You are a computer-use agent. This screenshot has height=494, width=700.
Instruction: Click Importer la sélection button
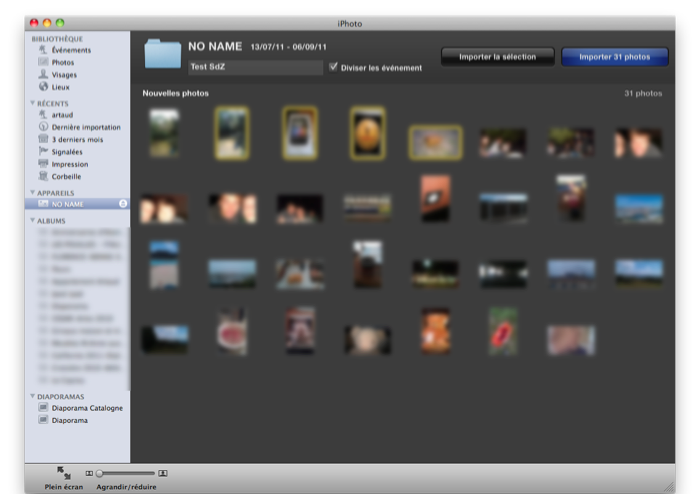(498, 57)
